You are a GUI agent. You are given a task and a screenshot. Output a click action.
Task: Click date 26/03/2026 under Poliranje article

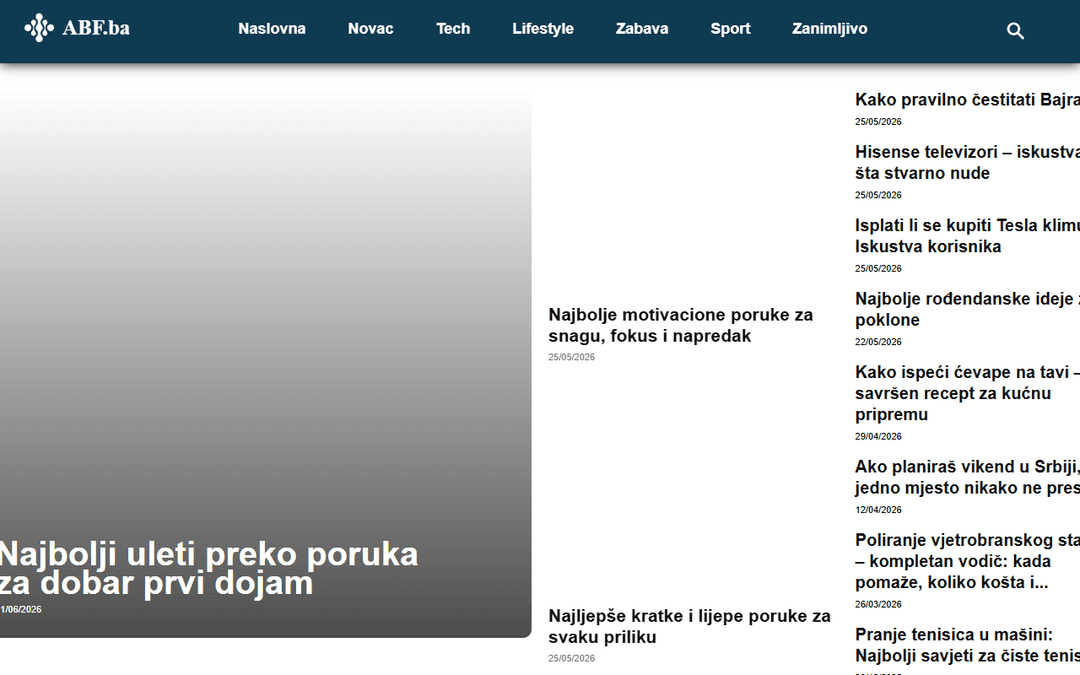pos(878,604)
